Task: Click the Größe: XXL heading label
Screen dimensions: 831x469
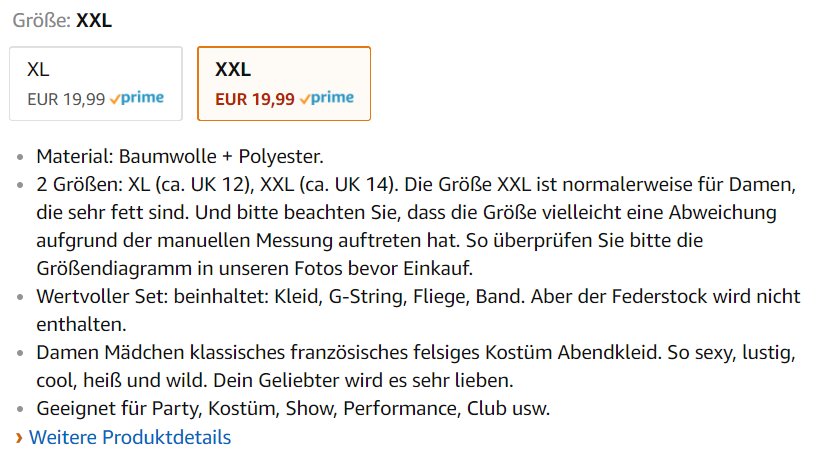Action: [62, 21]
